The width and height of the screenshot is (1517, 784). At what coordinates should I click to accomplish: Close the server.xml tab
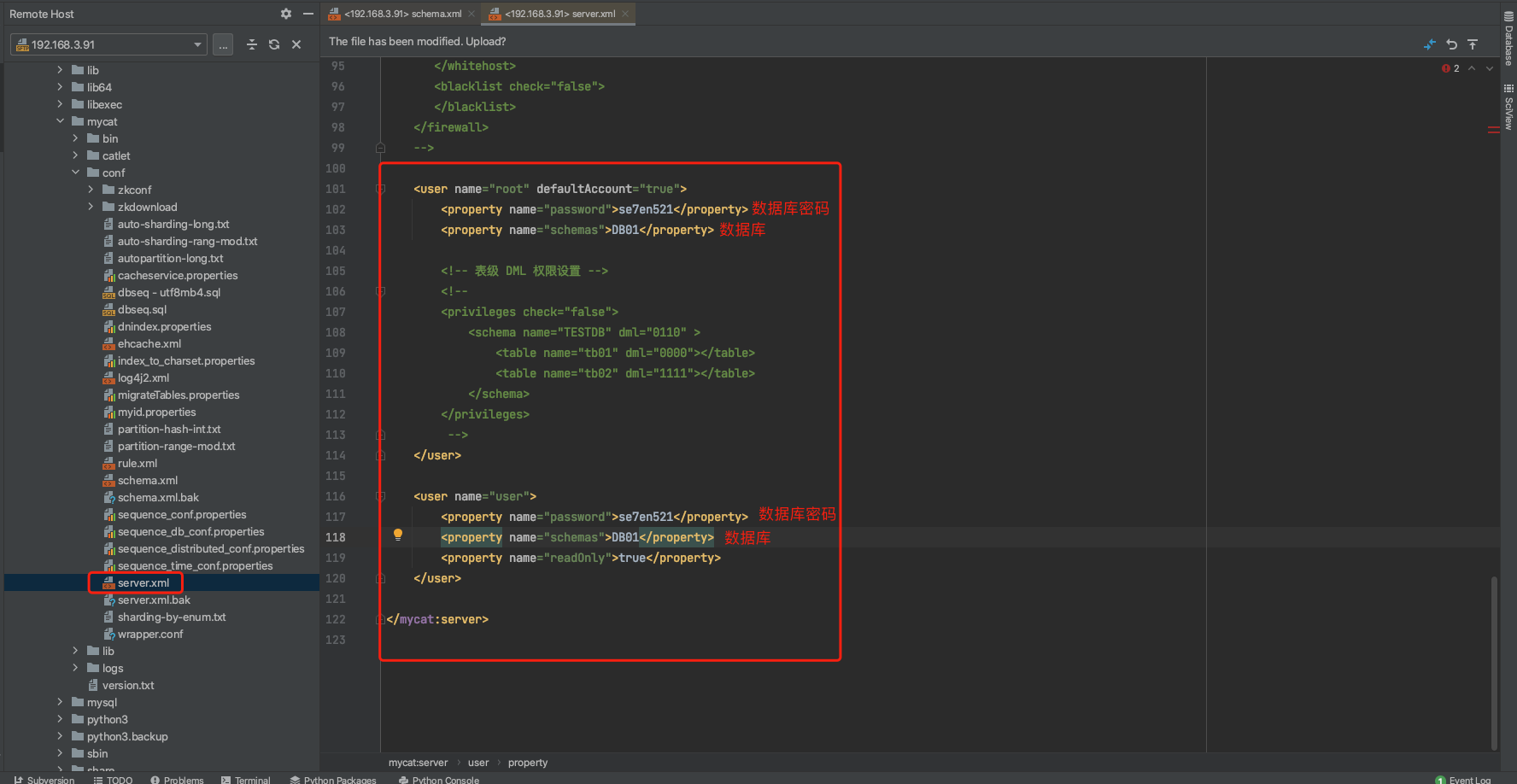point(625,14)
